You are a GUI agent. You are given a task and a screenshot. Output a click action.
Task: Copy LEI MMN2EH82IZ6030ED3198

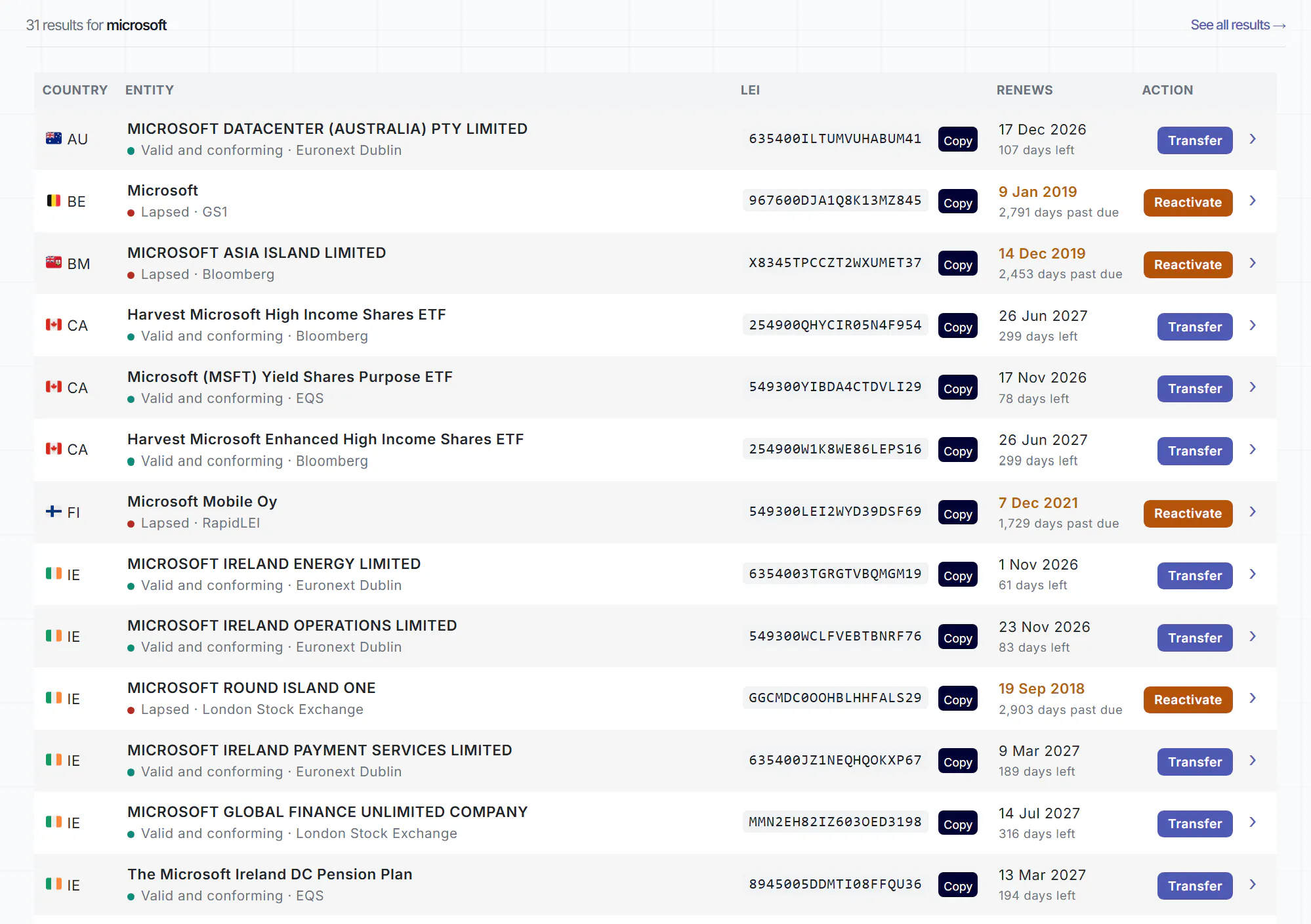tap(957, 824)
